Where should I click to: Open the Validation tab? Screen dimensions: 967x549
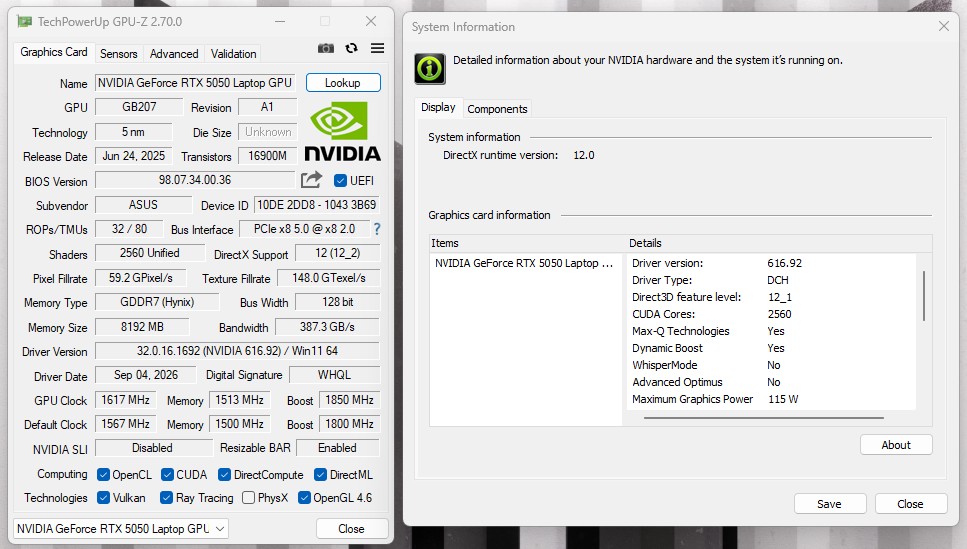click(233, 54)
